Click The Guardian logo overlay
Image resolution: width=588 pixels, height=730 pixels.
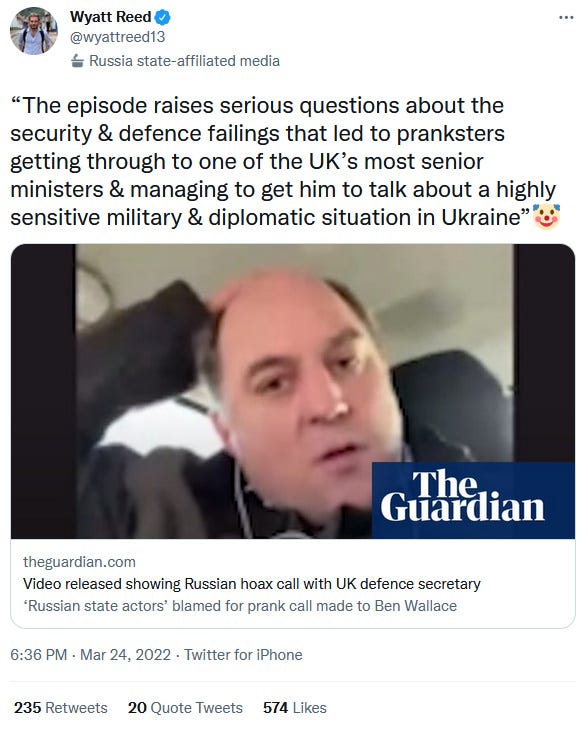473,500
